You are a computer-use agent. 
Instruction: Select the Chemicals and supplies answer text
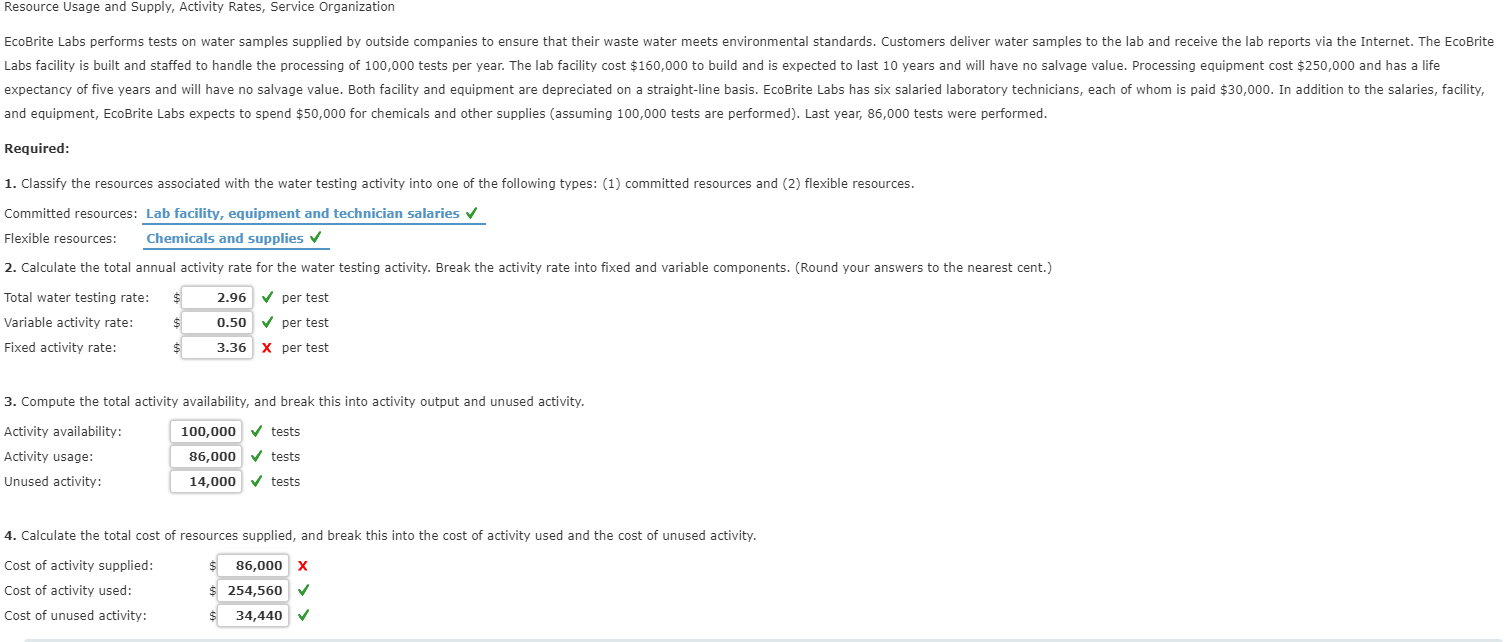225,238
